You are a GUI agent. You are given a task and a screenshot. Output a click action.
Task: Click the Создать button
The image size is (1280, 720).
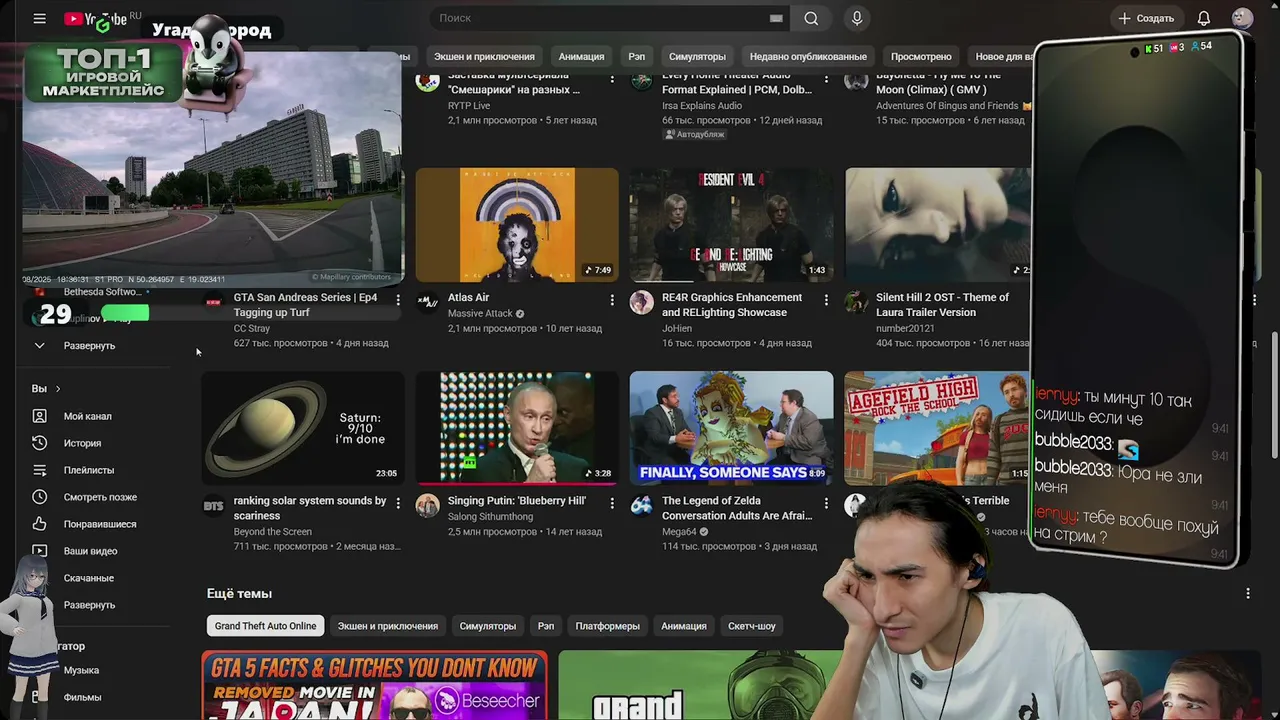tap(1145, 18)
